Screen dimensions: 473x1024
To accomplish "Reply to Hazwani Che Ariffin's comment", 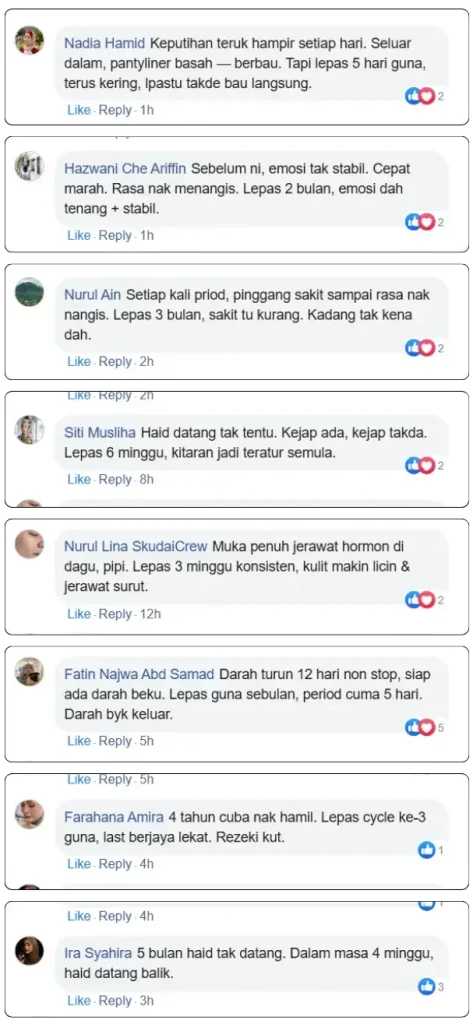I will click(115, 235).
